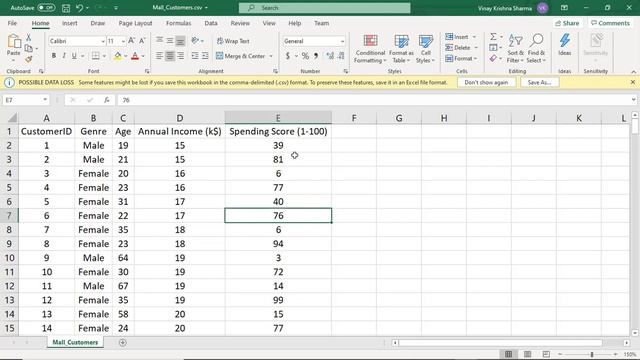Click the Merge & Center button

[240, 56]
